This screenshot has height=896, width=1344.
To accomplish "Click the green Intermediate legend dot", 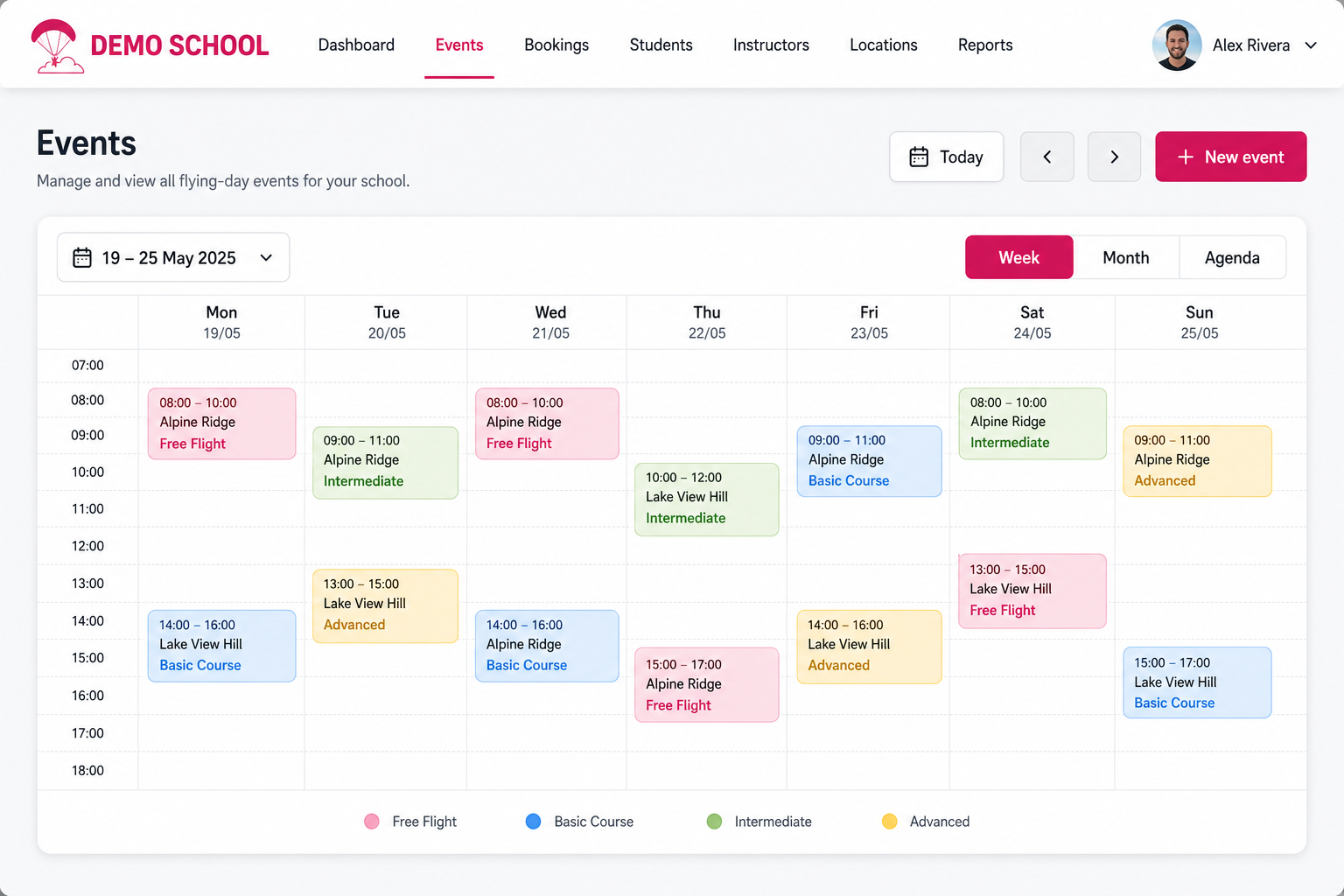I will 714,822.
